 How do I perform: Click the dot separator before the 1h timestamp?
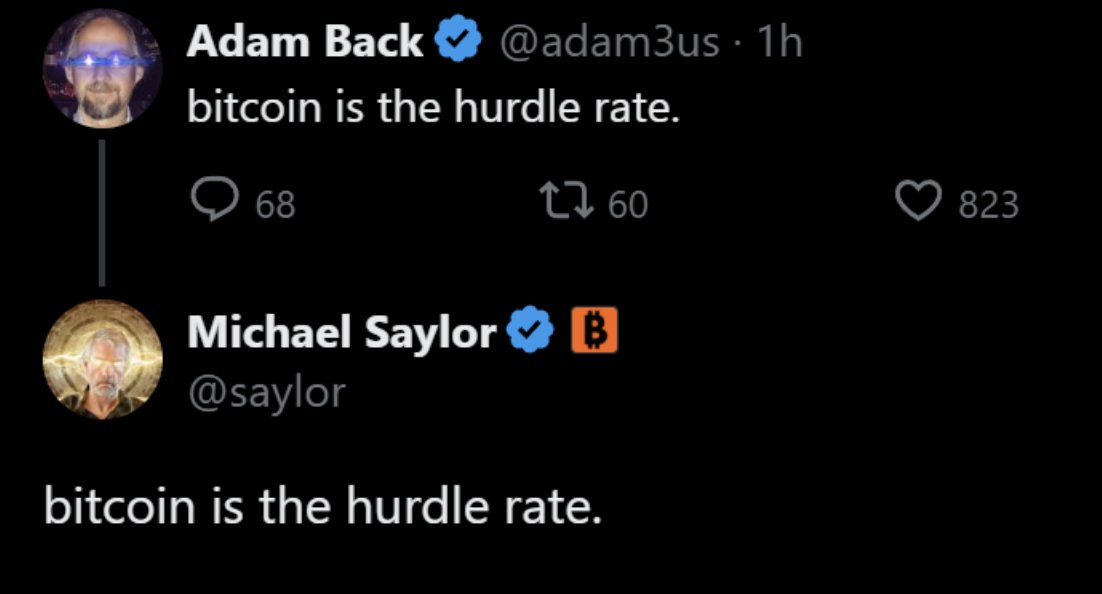tap(737, 41)
